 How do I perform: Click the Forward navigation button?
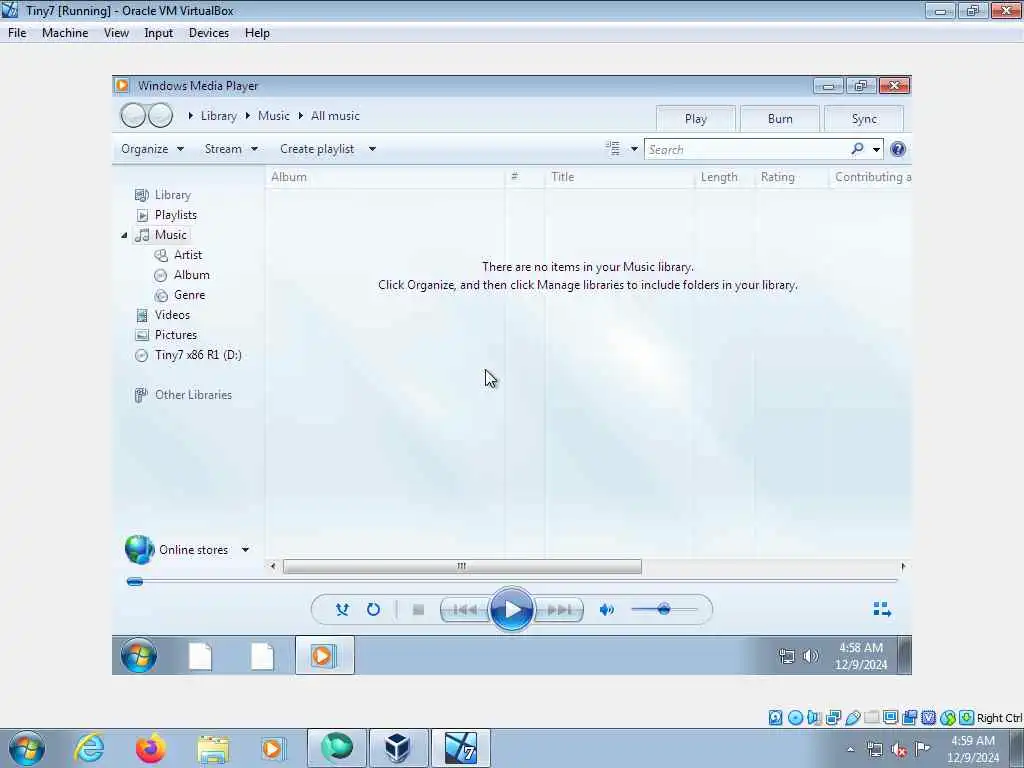[x=160, y=116]
